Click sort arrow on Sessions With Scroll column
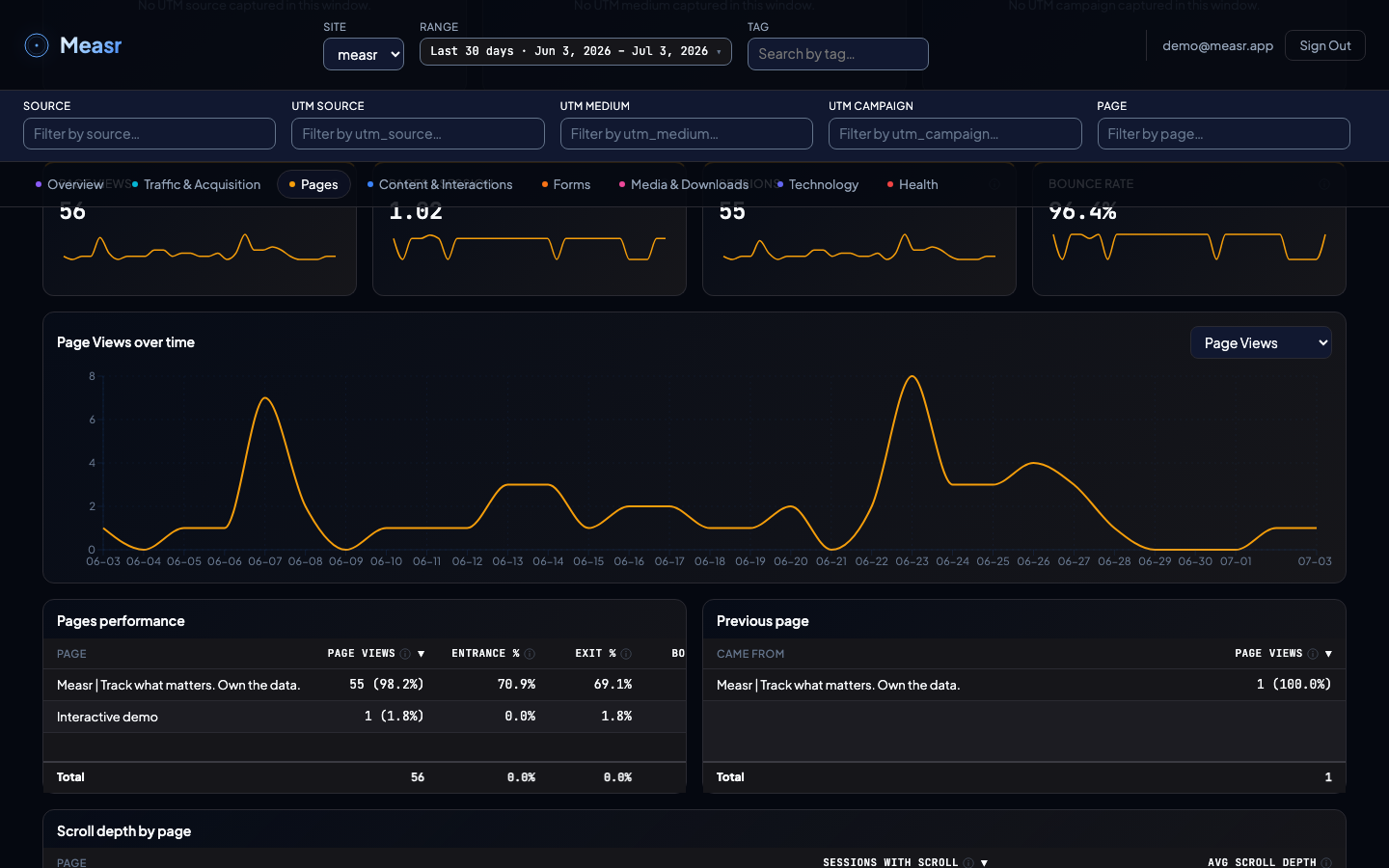 coord(984,862)
